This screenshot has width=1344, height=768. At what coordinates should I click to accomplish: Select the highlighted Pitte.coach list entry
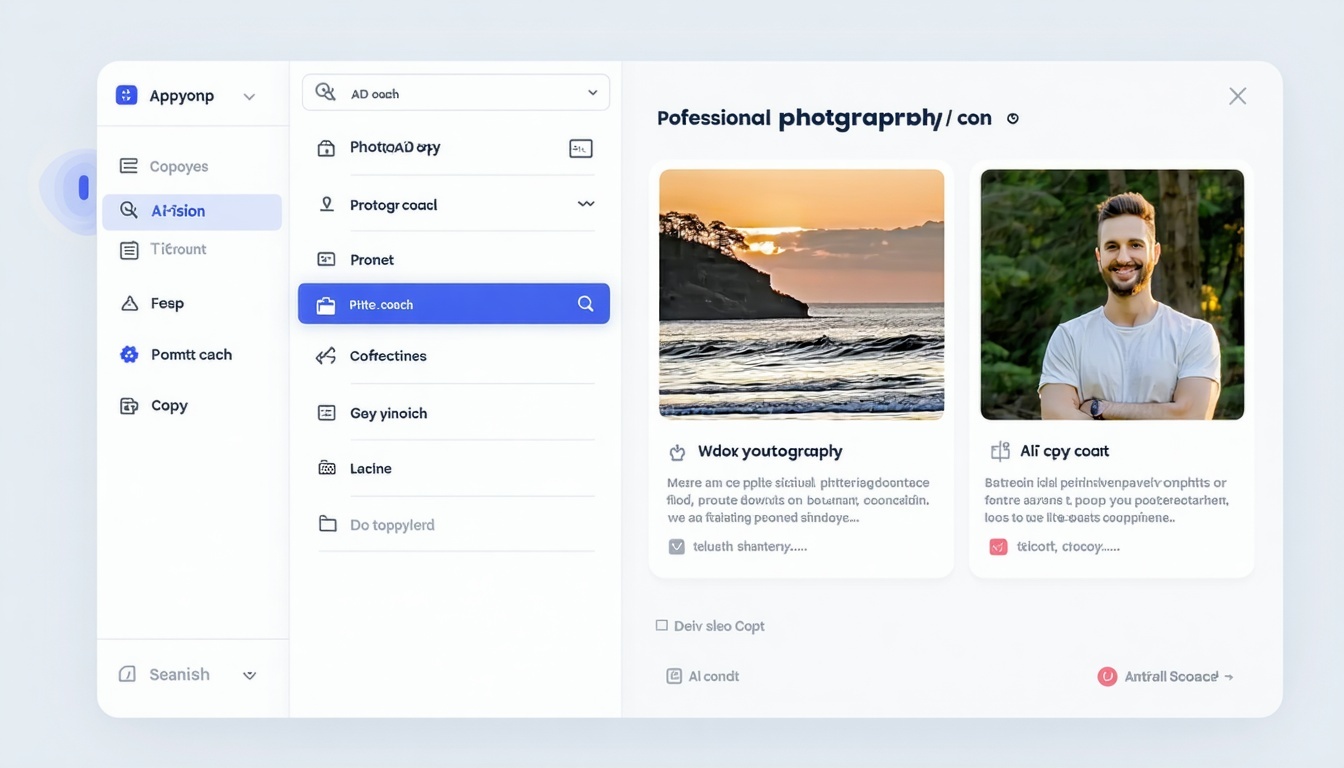point(453,303)
